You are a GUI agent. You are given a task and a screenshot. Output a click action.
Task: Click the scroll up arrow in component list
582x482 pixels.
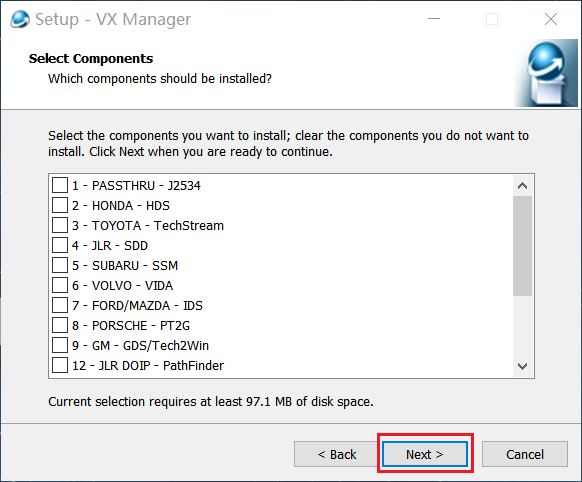[x=522, y=186]
